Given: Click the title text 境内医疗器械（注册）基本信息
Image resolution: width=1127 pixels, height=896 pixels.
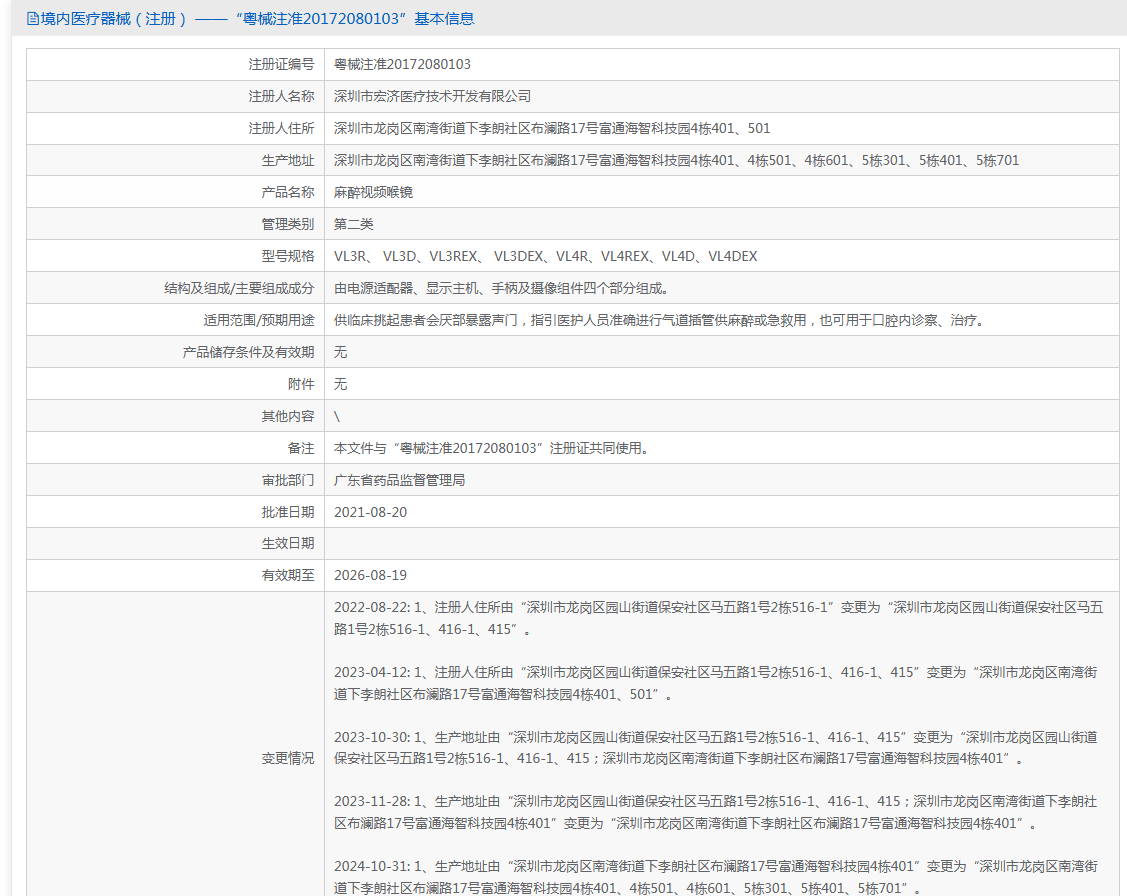Looking at the screenshot, I should pos(257,19).
